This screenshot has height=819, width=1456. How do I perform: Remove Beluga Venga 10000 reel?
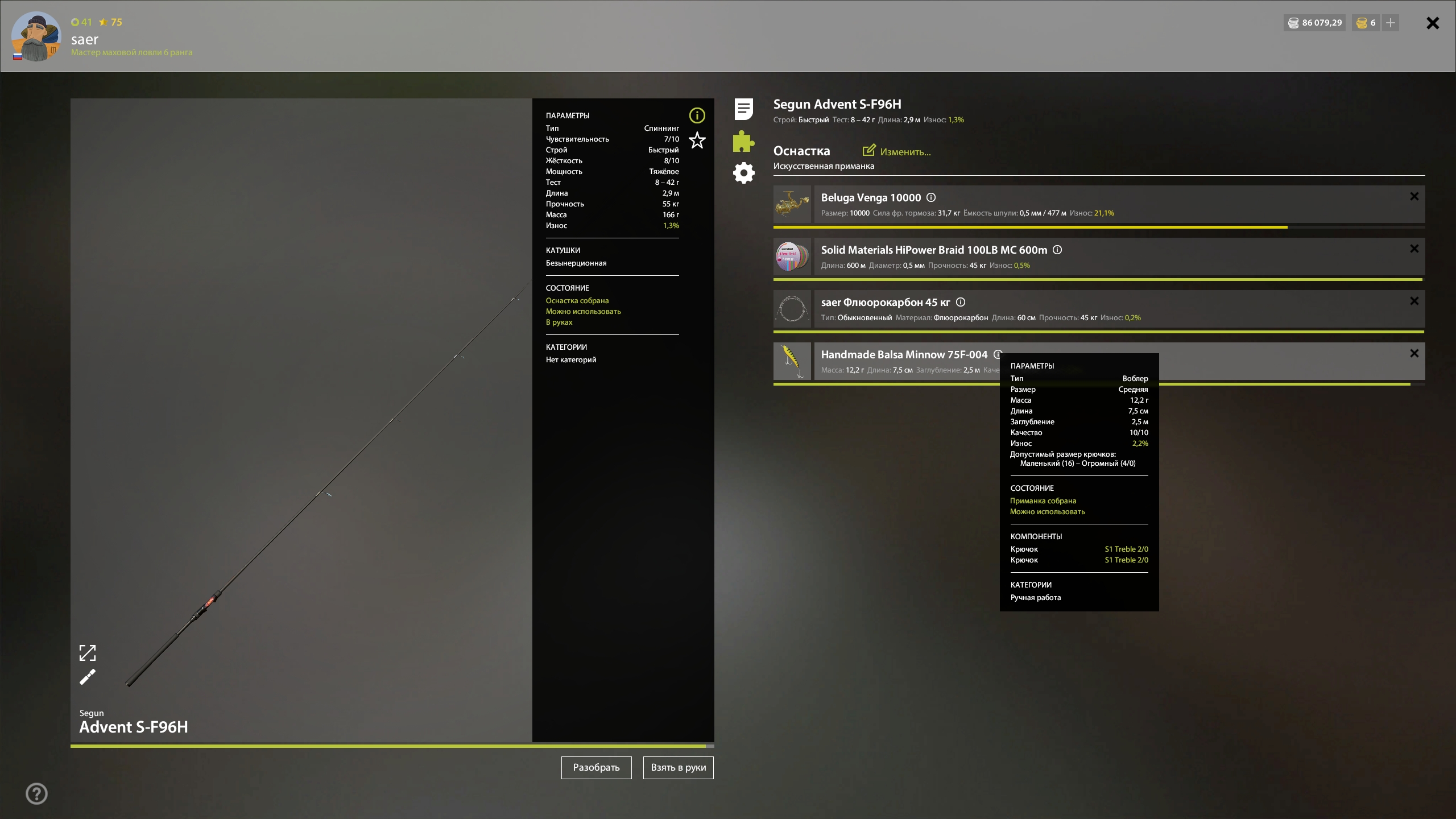click(1414, 196)
